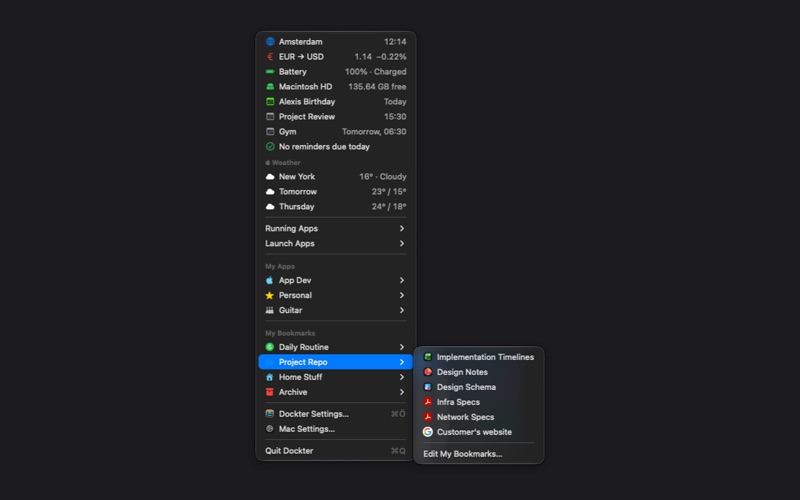Click the Macintosh HD disk icon
Image resolution: width=800 pixels, height=500 pixels.
coord(270,87)
